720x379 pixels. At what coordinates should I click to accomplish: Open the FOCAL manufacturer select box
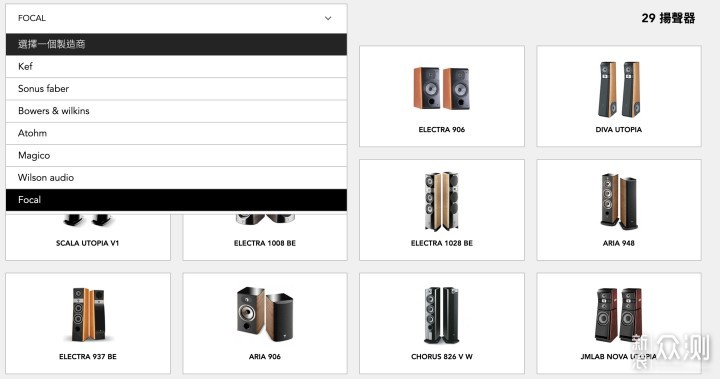[x=176, y=18]
